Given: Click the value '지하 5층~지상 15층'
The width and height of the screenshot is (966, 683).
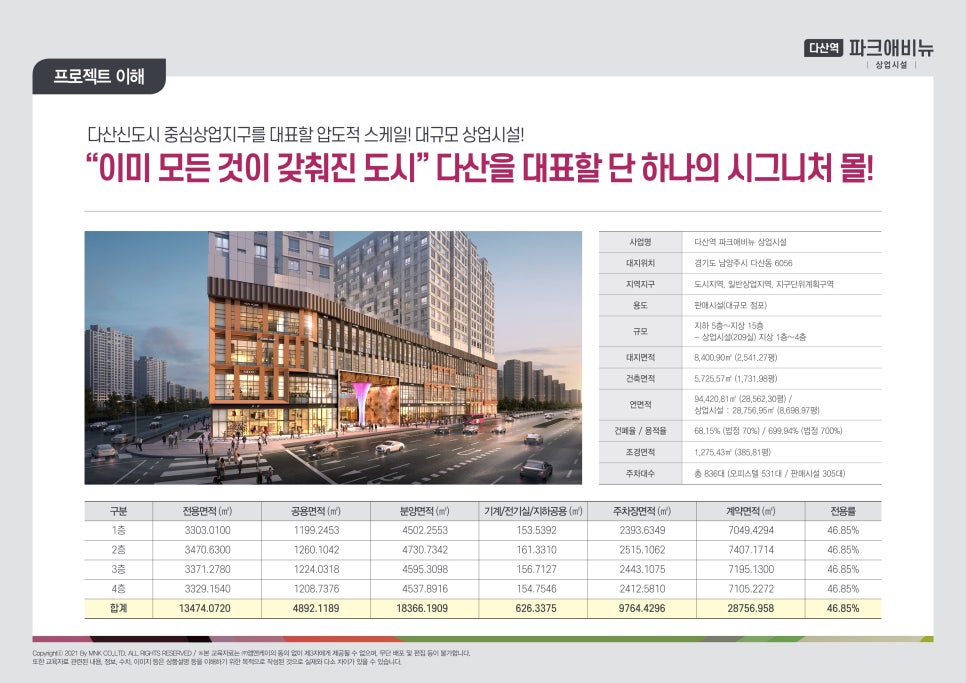Looking at the screenshot, I should coord(729,325).
